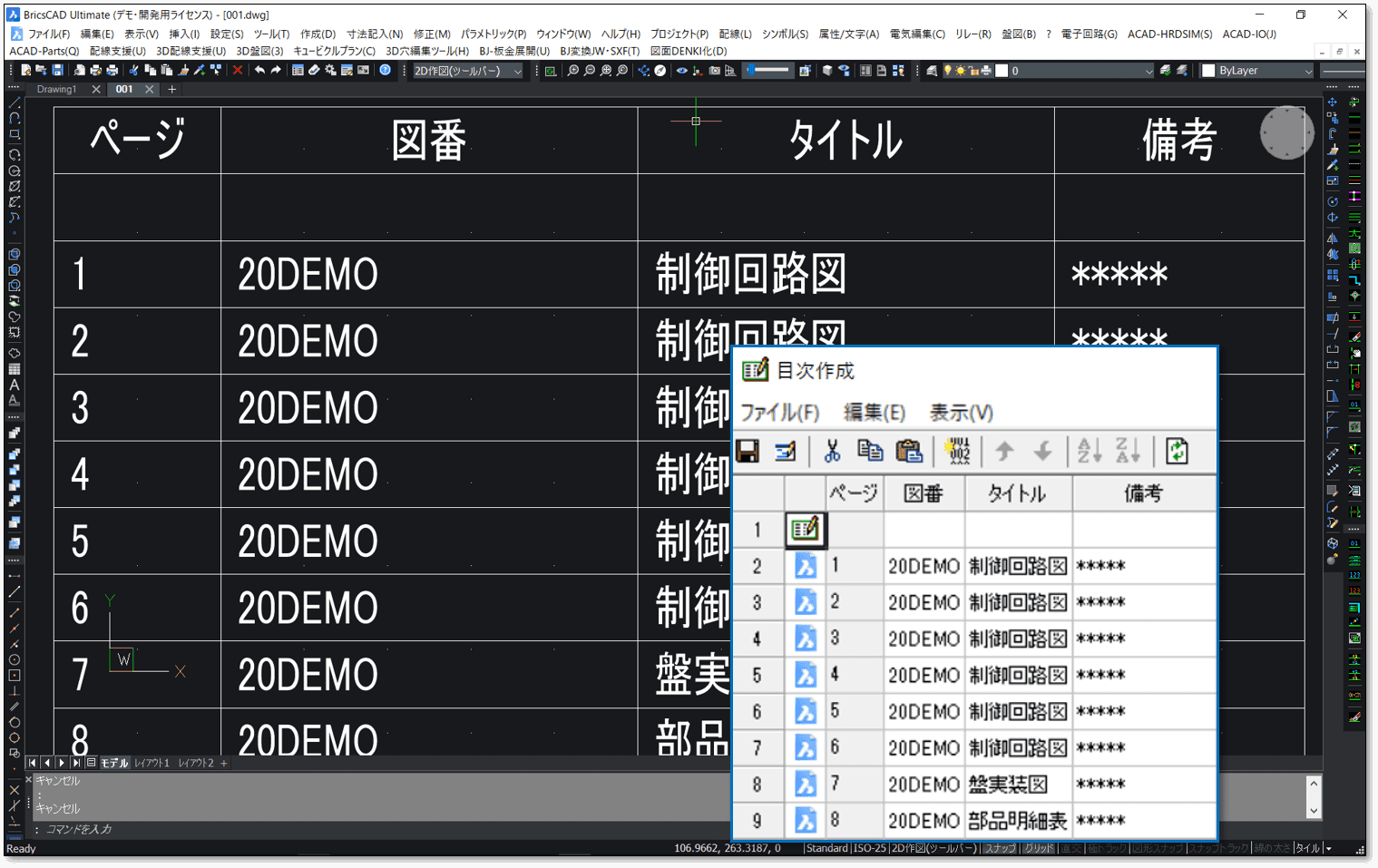Screen dimensions: 1378x868
Task: Click the layer manager icon beside layer dropdown
Action: coord(932,70)
